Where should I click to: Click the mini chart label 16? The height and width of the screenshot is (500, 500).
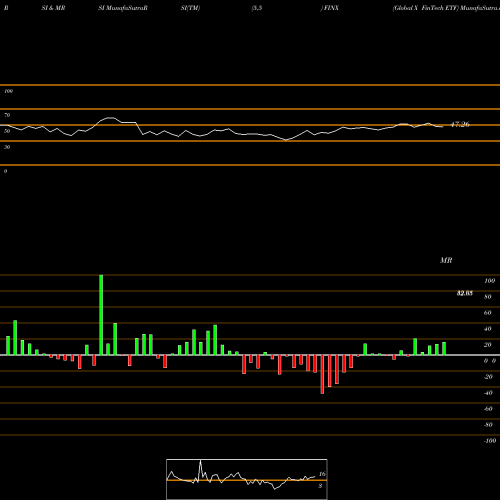click(322, 474)
